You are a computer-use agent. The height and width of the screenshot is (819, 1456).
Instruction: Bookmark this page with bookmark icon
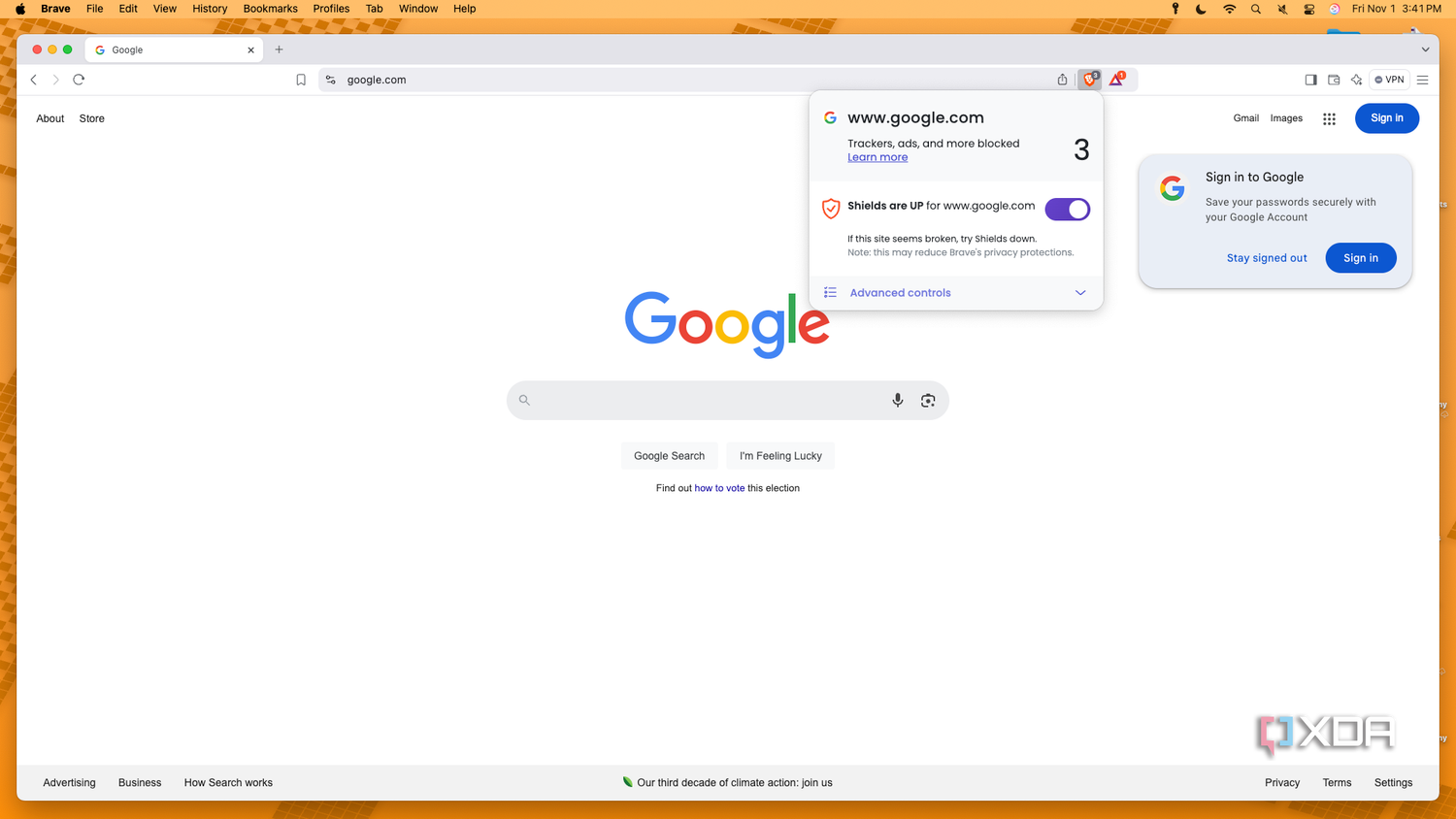[301, 80]
